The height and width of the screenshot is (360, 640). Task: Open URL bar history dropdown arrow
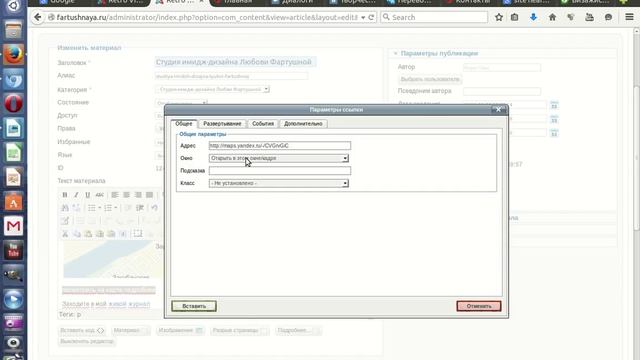tap(363, 18)
